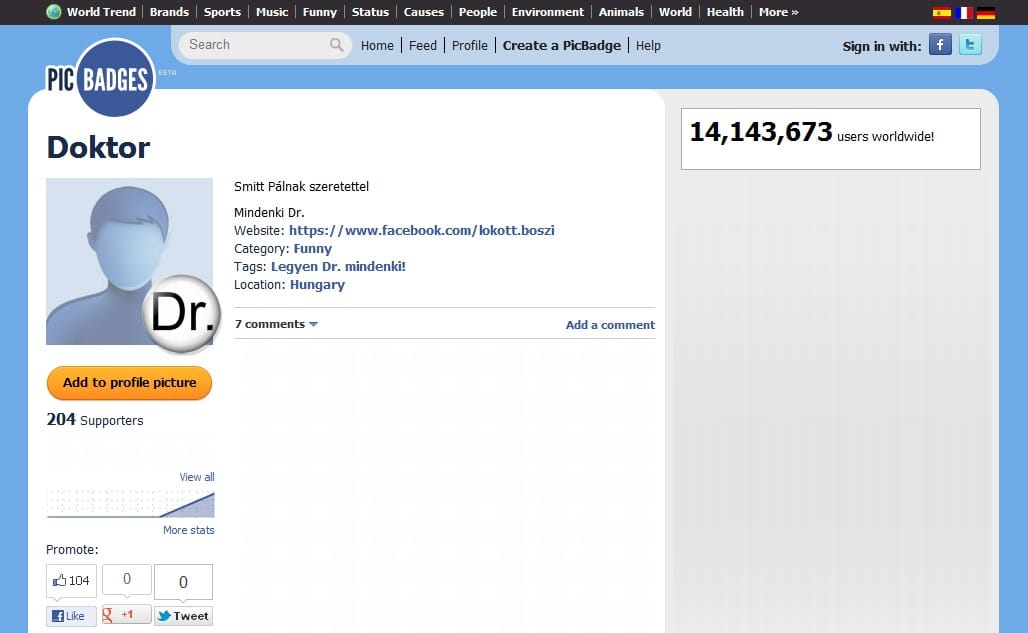The height and width of the screenshot is (633, 1028).
Task: Click the Tweet button
Action: pyautogui.click(x=184, y=616)
